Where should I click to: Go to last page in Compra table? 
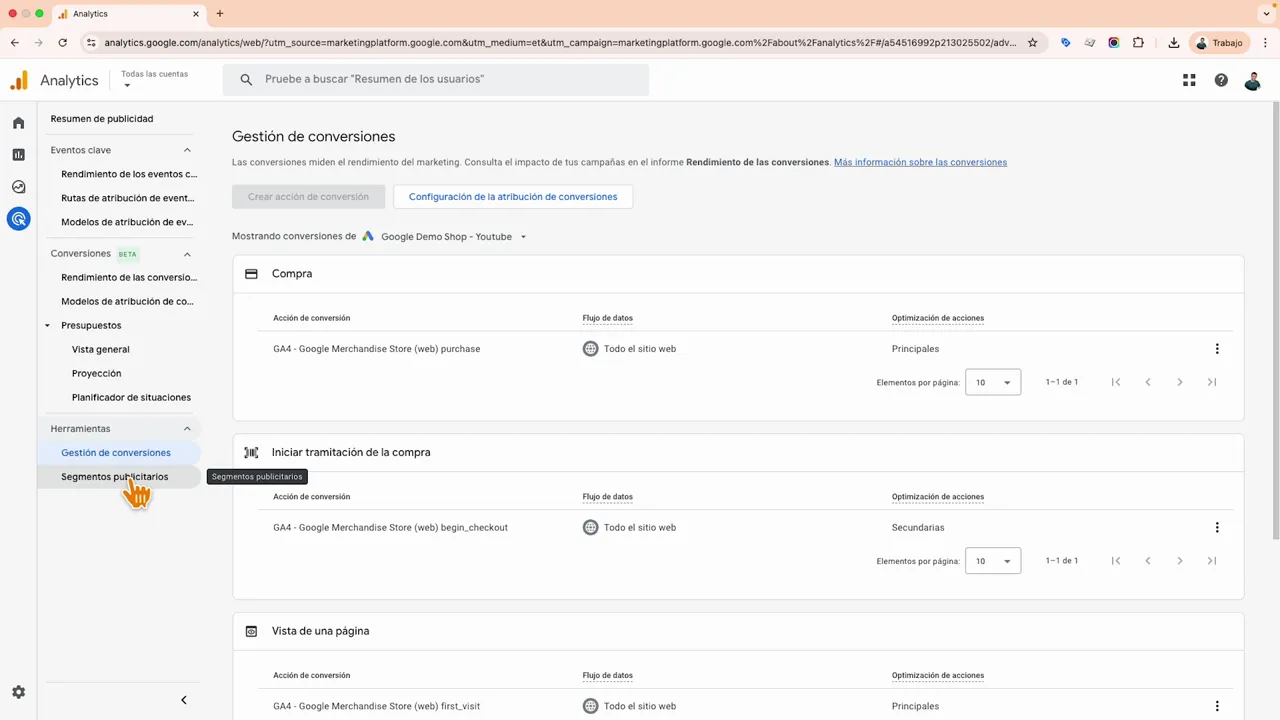(x=1212, y=382)
